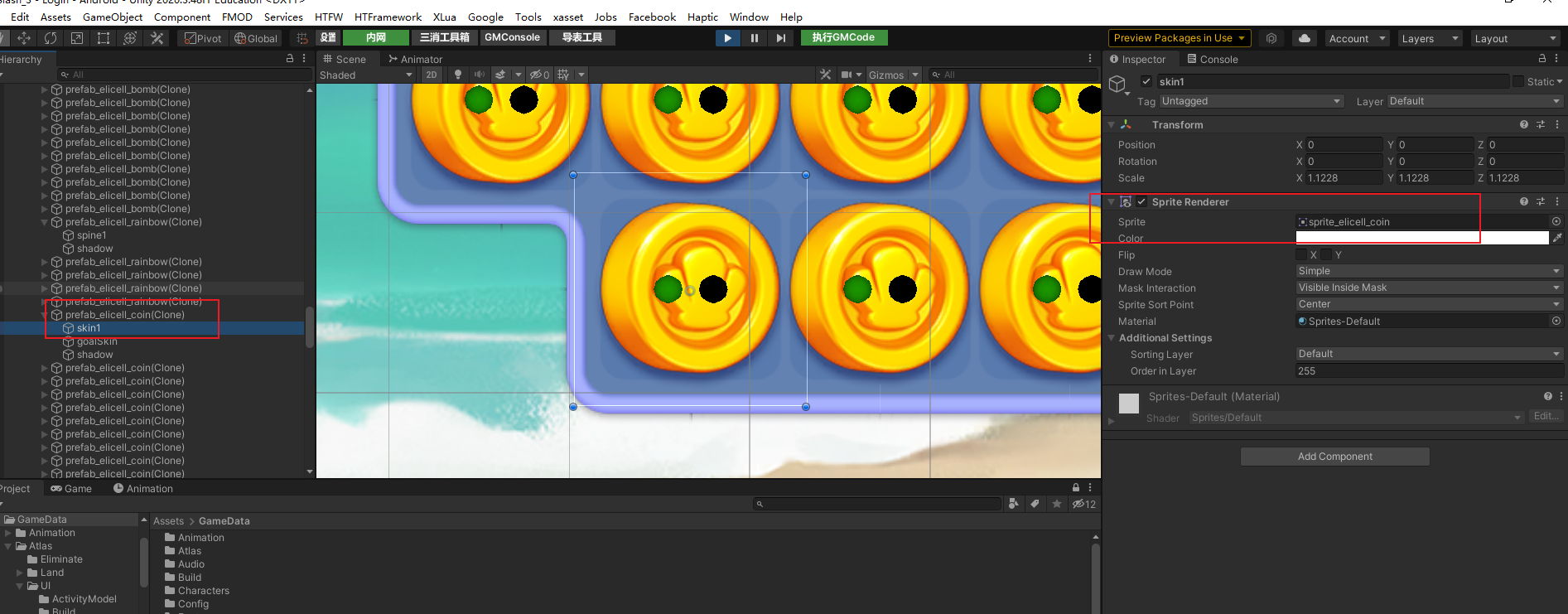
Task: Click the Color eyedropper icon
Action: click(x=1557, y=238)
